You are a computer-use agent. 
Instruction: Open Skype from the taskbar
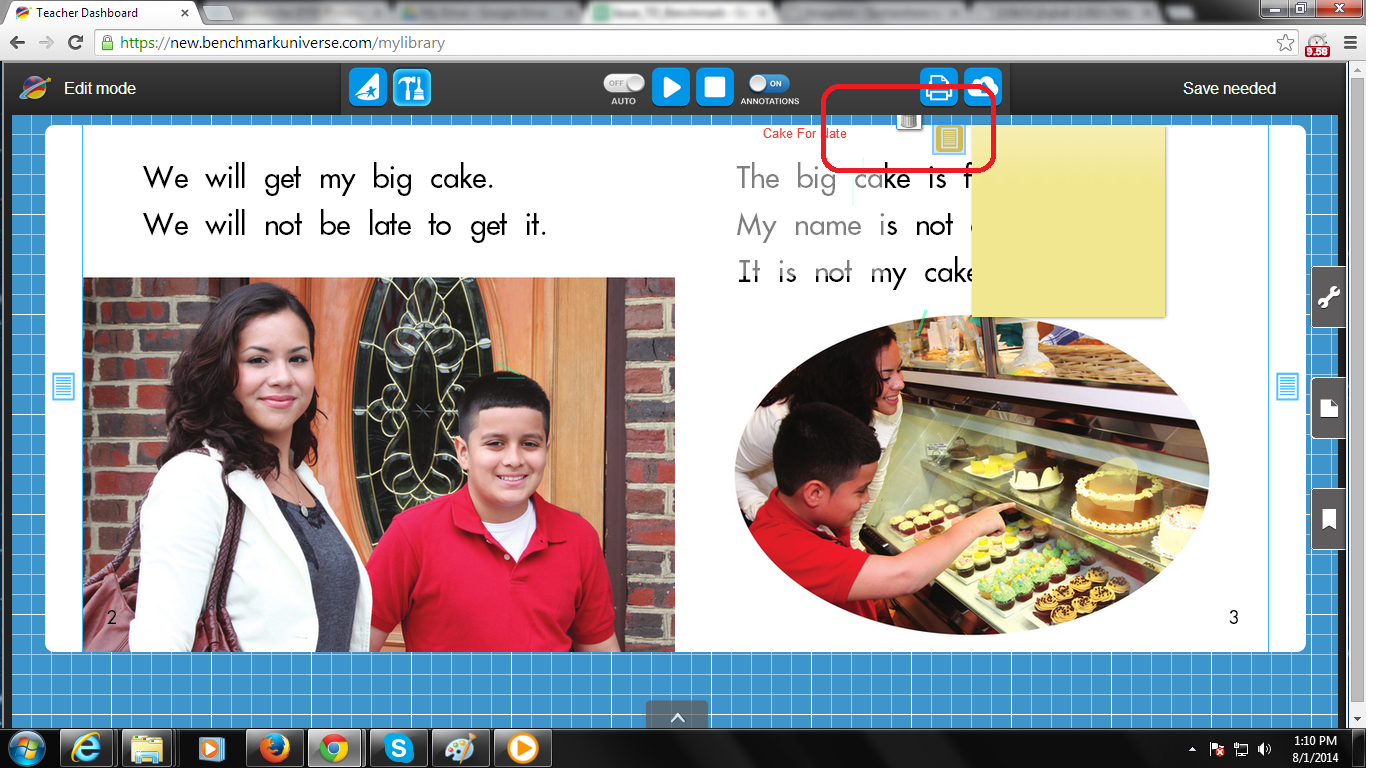tap(398, 748)
